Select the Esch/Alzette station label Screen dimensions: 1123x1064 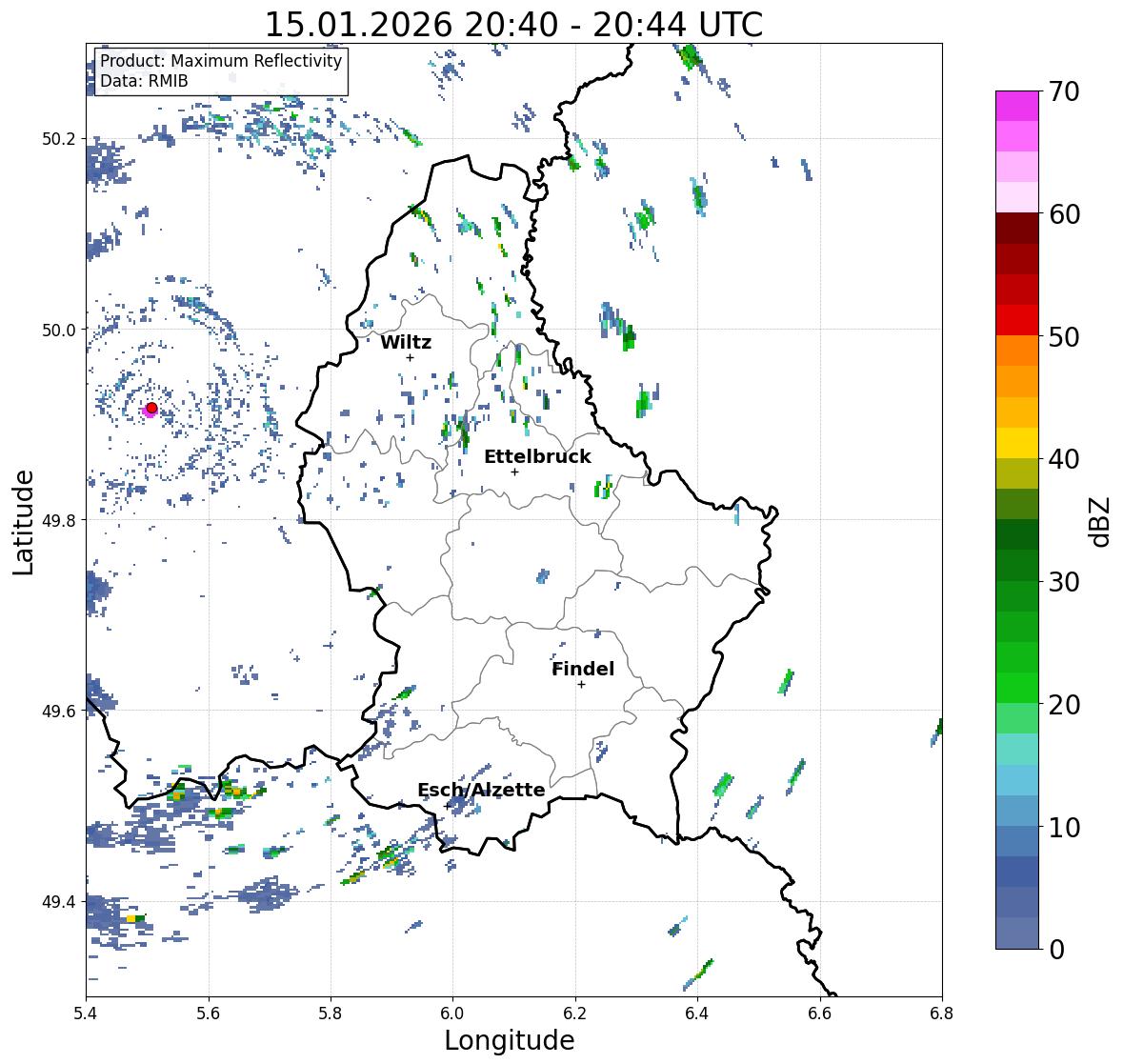(x=481, y=790)
